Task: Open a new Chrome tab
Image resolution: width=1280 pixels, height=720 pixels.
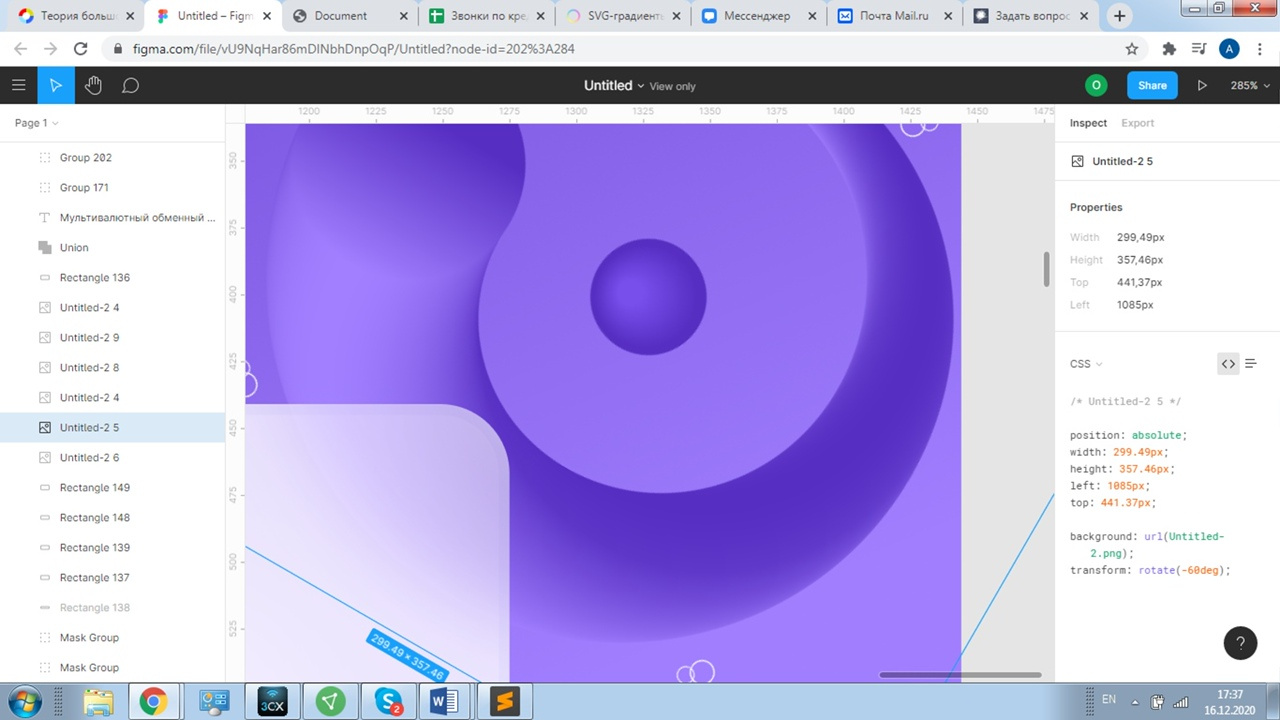Action: pos(1119,16)
